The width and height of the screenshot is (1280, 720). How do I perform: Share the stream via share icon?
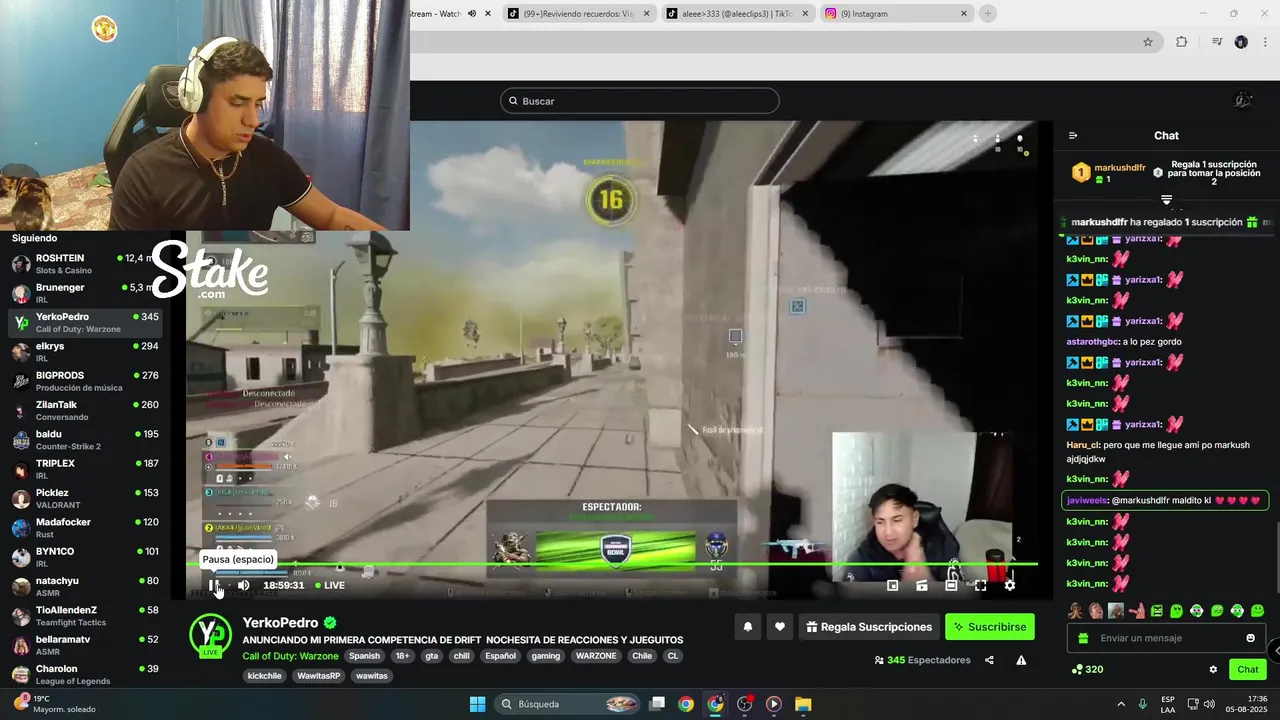point(989,660)
